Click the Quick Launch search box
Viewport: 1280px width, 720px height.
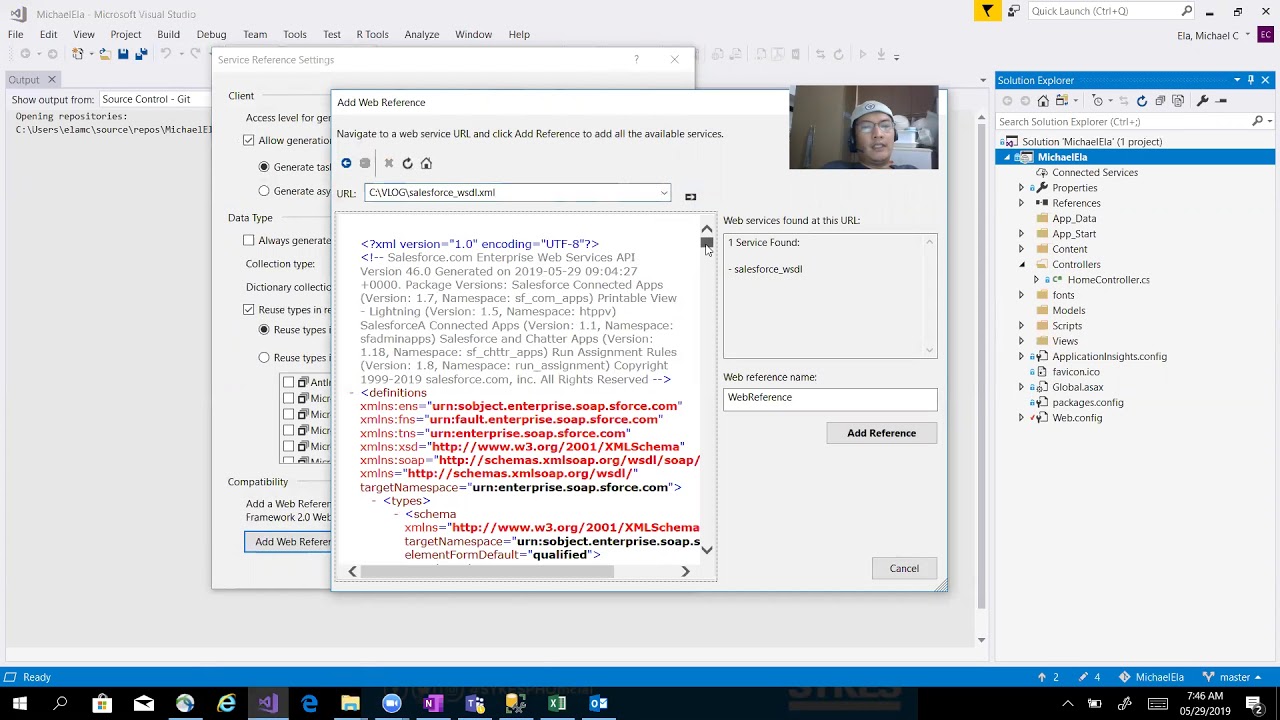(x=1105, y=11)
